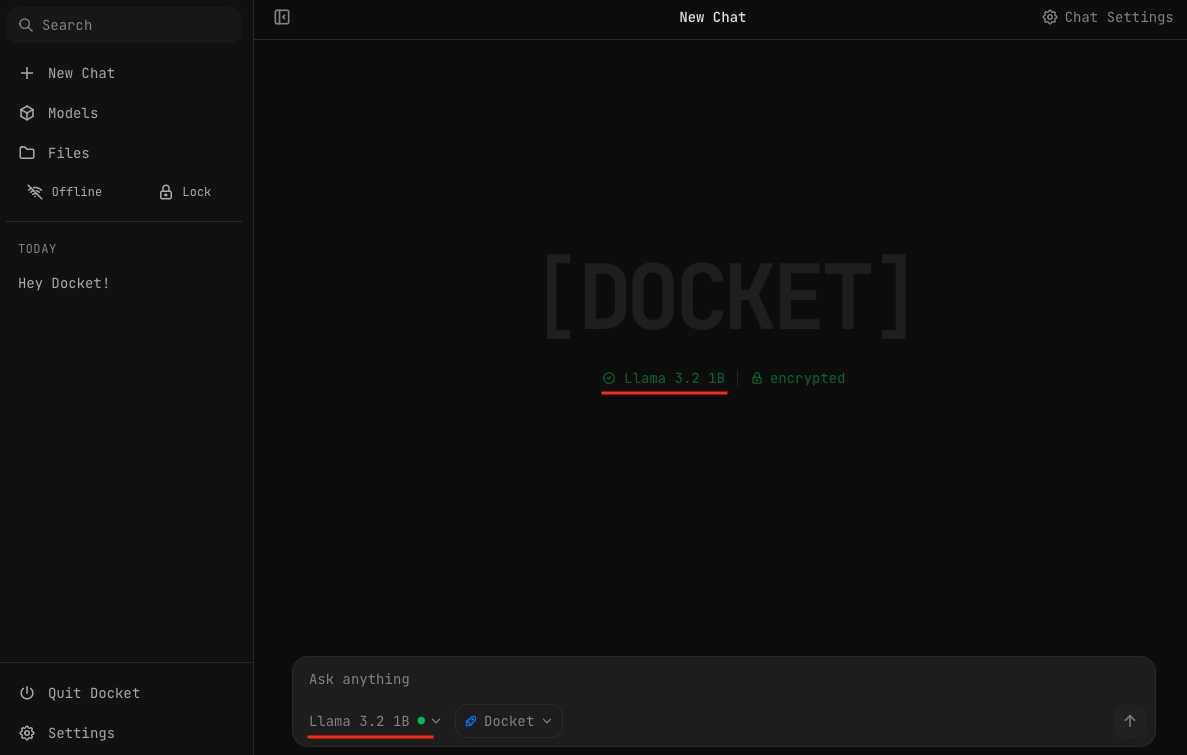Click the send arrow button
The height and width of the screenshot is (755, 1187).
[1130, 721]
